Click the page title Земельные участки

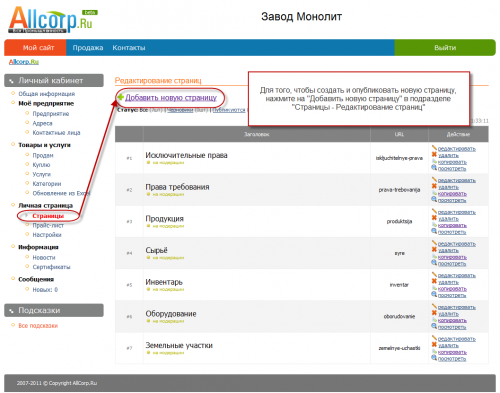(x=179, y=345)
